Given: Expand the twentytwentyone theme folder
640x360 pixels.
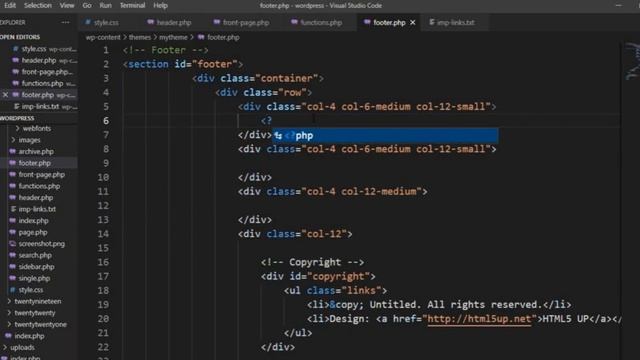Looking at the screenshot, I should [40, 324].
